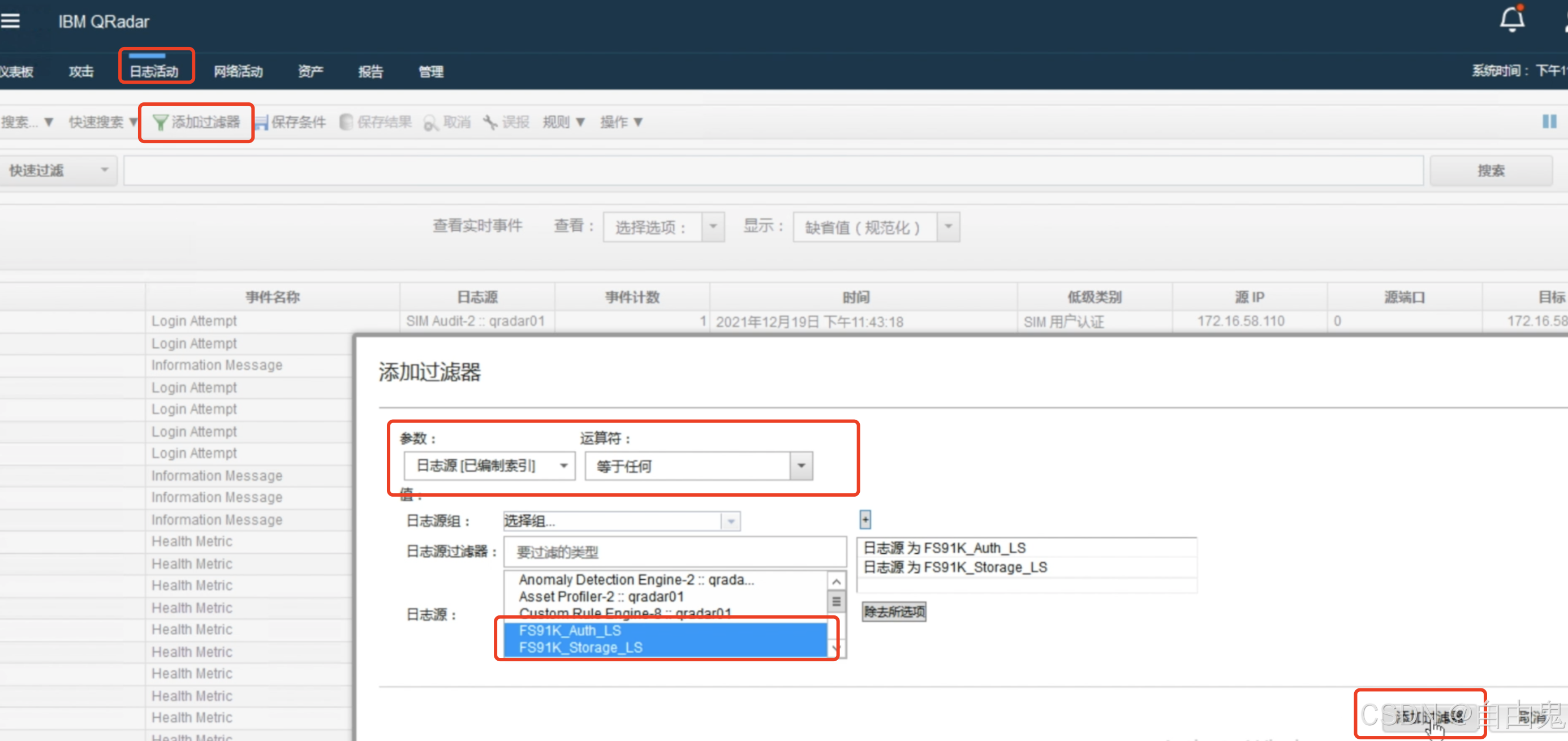Click the Save Results toolbar icon
This screenshot has height=741, width=1568.
point(346,122)
